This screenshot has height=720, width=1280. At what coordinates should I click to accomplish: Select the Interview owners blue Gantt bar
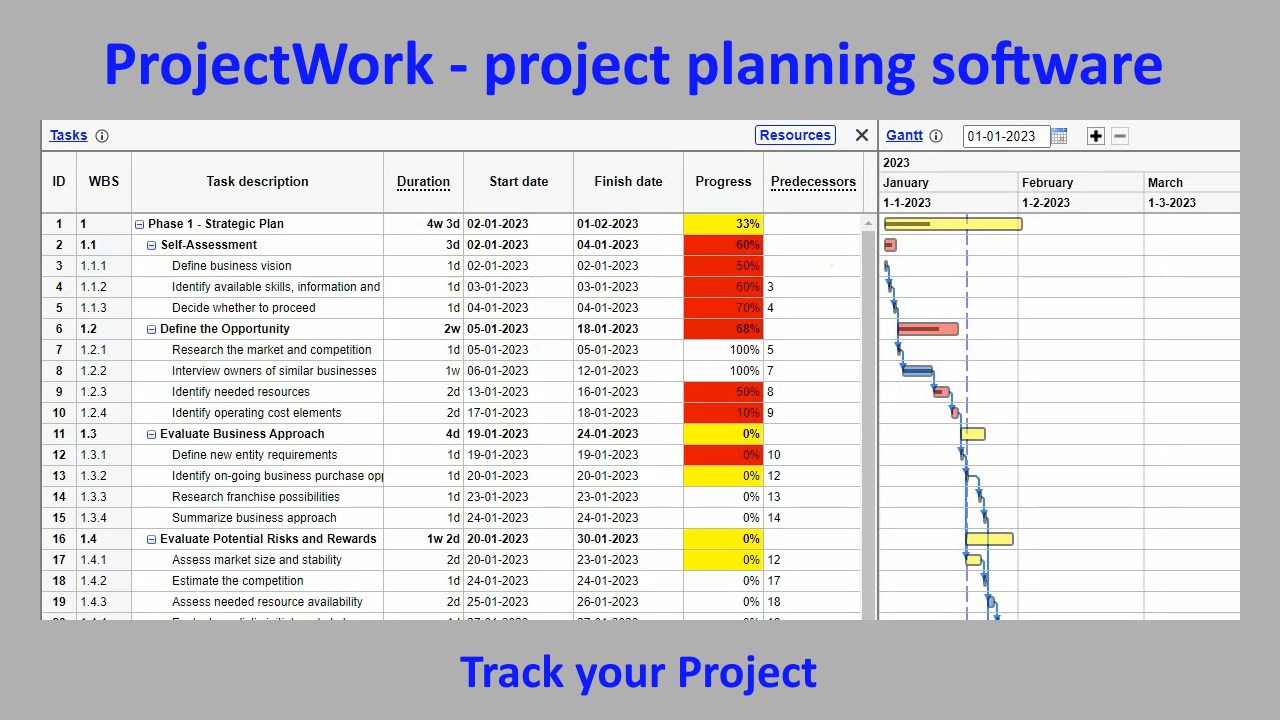point(918,371)
